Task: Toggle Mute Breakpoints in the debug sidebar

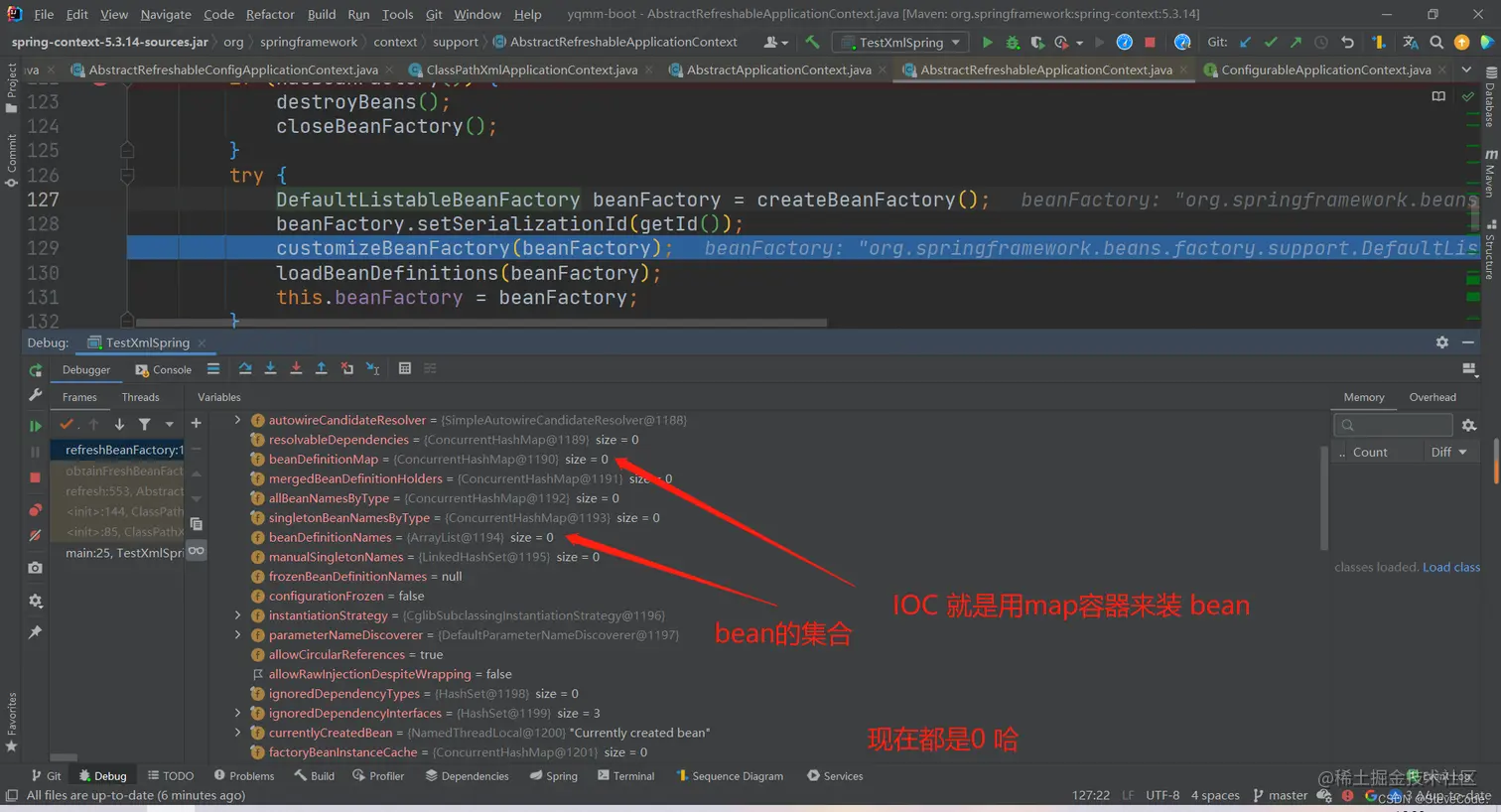Action: (x=35, y=535)
